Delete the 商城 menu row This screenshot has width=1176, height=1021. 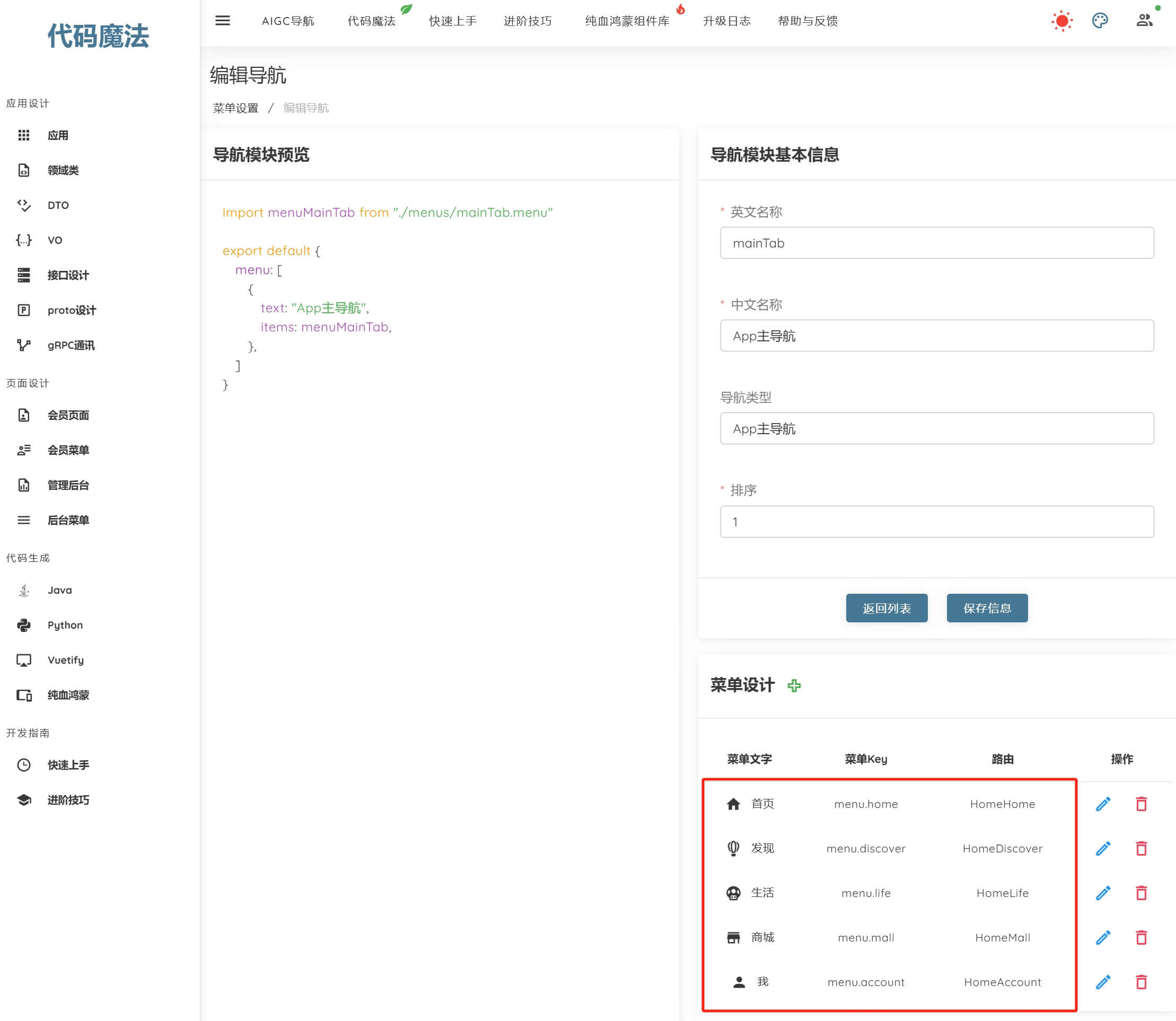(x=1141, y=937)
